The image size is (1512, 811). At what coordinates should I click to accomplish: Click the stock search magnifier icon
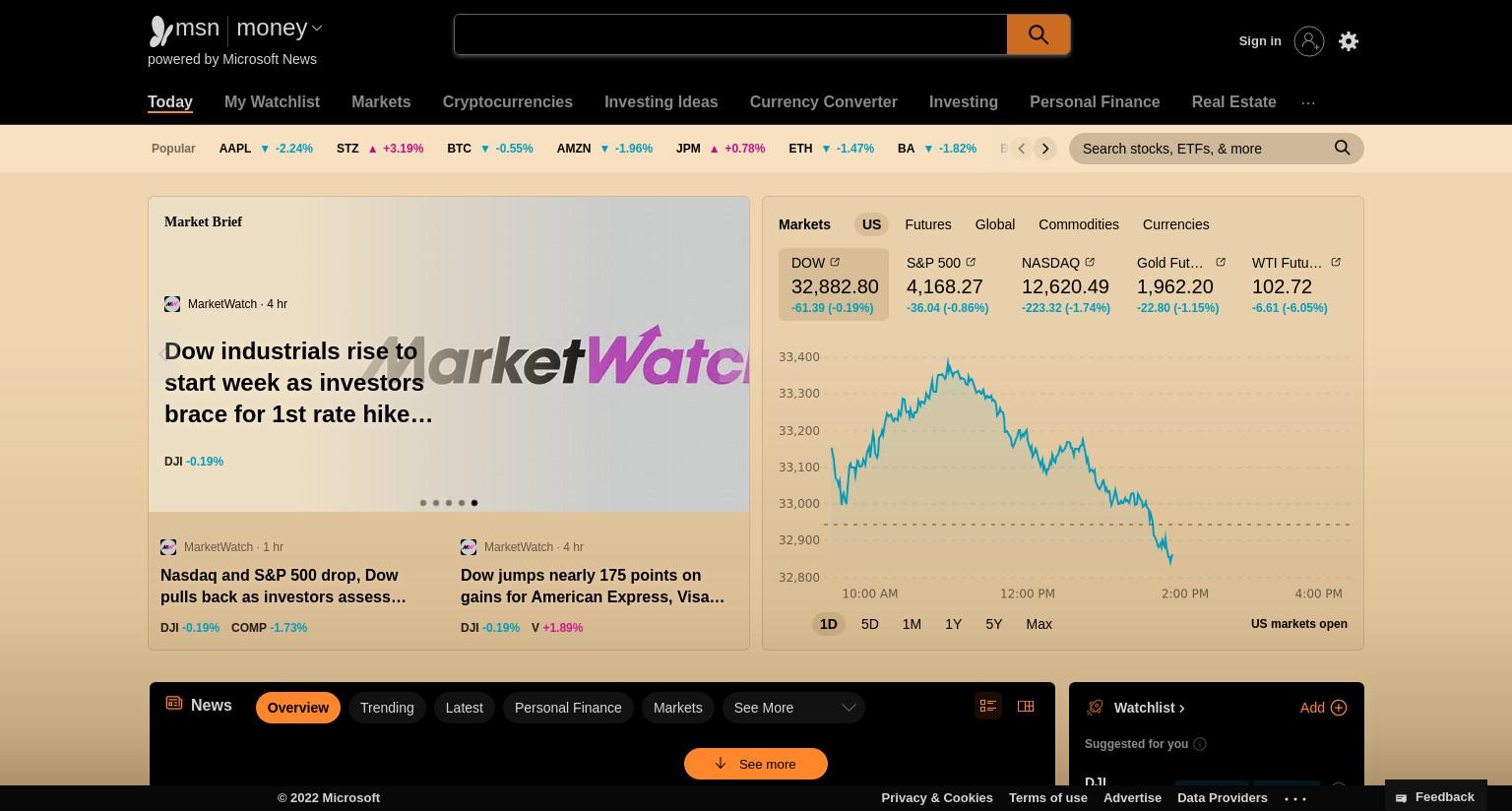point(1342,148)
